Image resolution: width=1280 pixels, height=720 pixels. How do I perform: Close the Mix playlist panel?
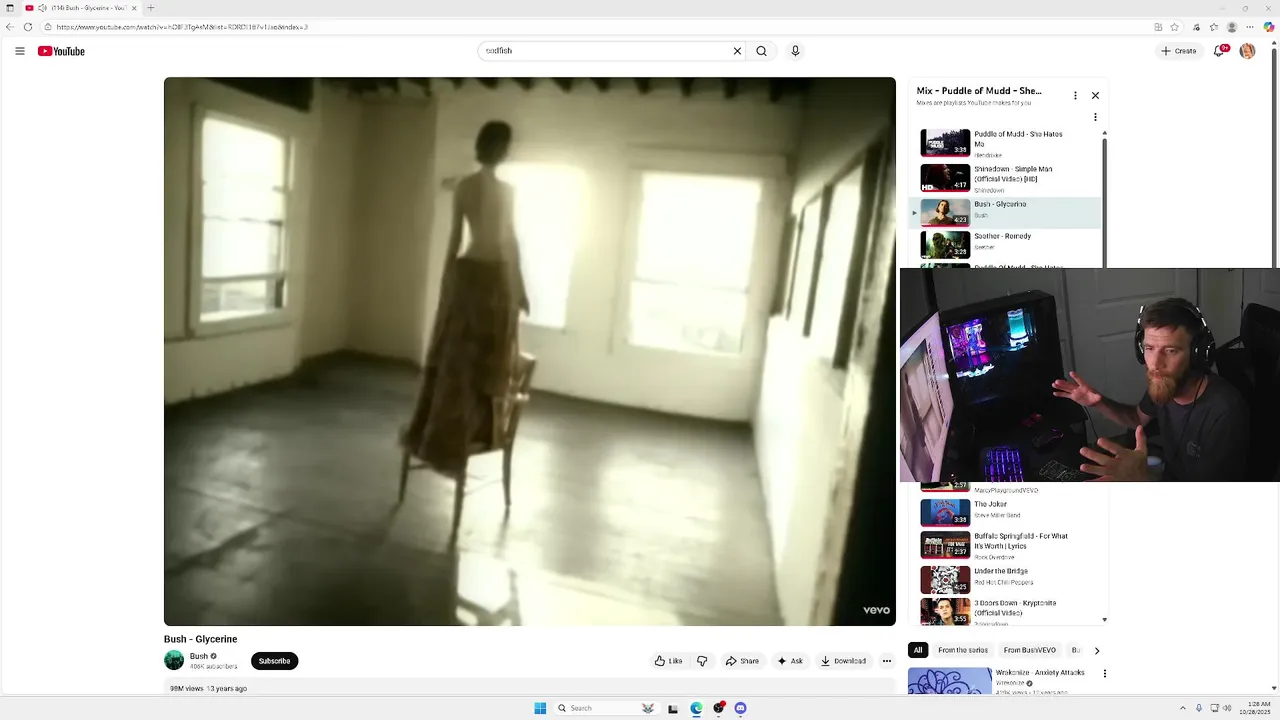(x=1095, y=96)
